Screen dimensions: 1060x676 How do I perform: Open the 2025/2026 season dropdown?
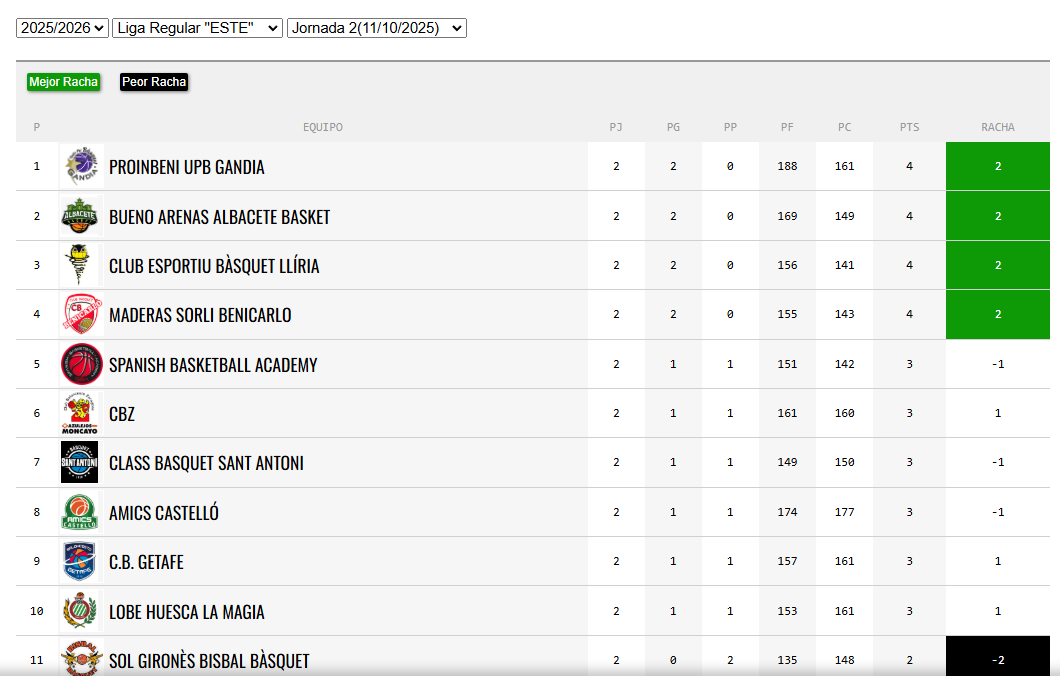(62, 28)
